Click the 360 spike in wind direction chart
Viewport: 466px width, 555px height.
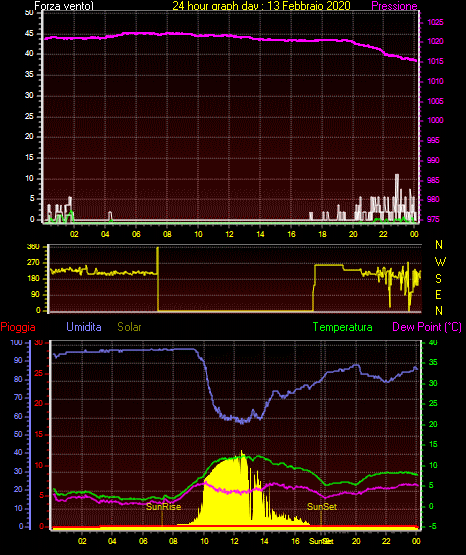[x=158, y=279]
